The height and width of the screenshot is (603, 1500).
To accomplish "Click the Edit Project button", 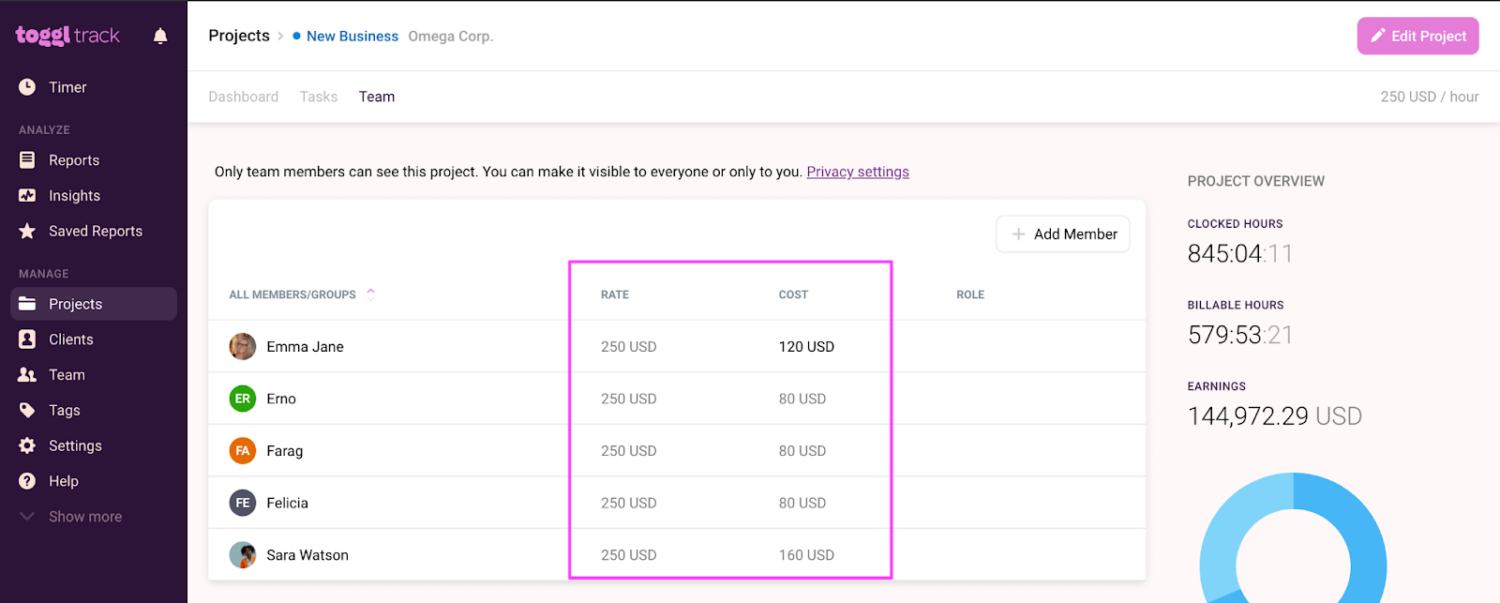I will tap(1417, 35).
